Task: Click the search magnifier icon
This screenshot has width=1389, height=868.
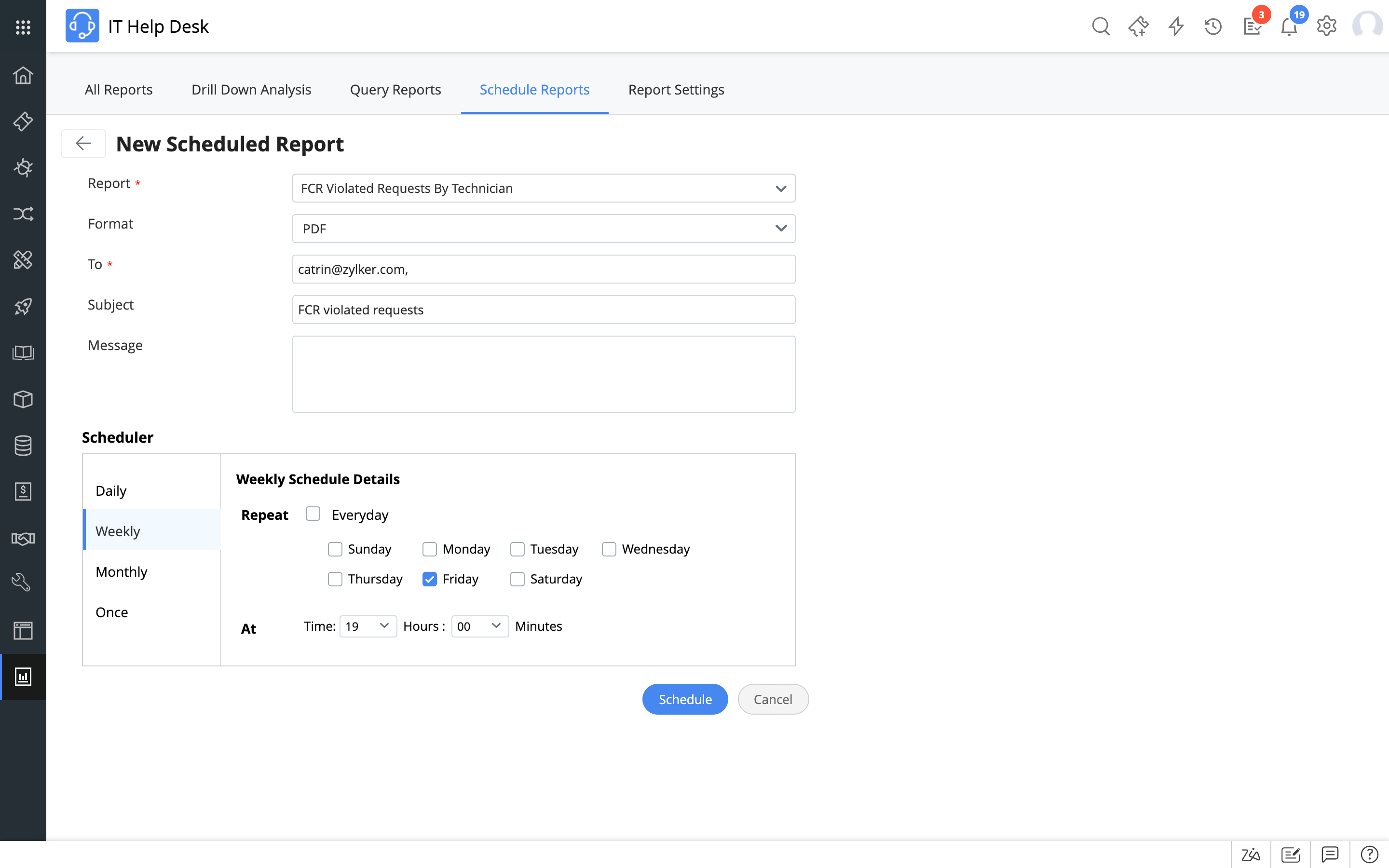Action: tap(1100, 27)
